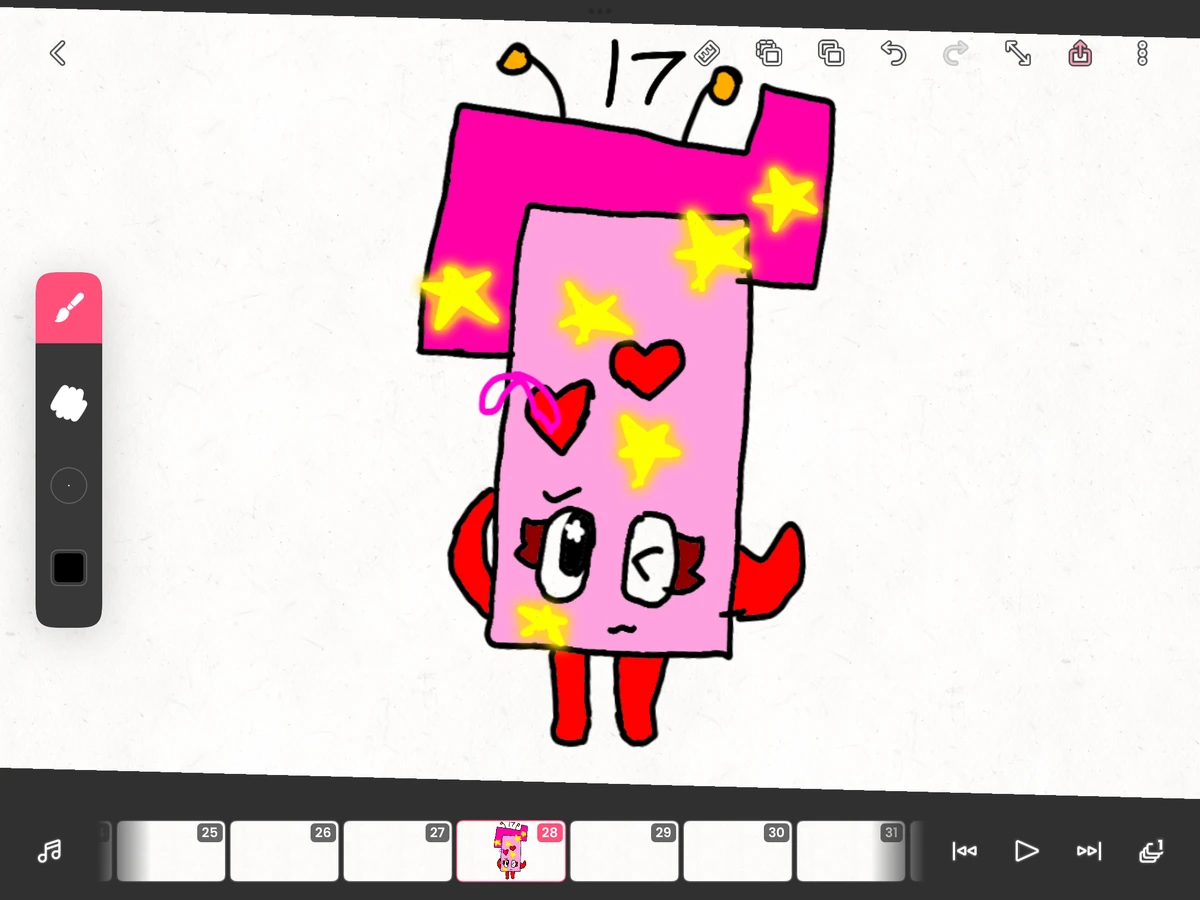Go back with the top-left arrow
1200x900 pixels.
tap(57, 53)
